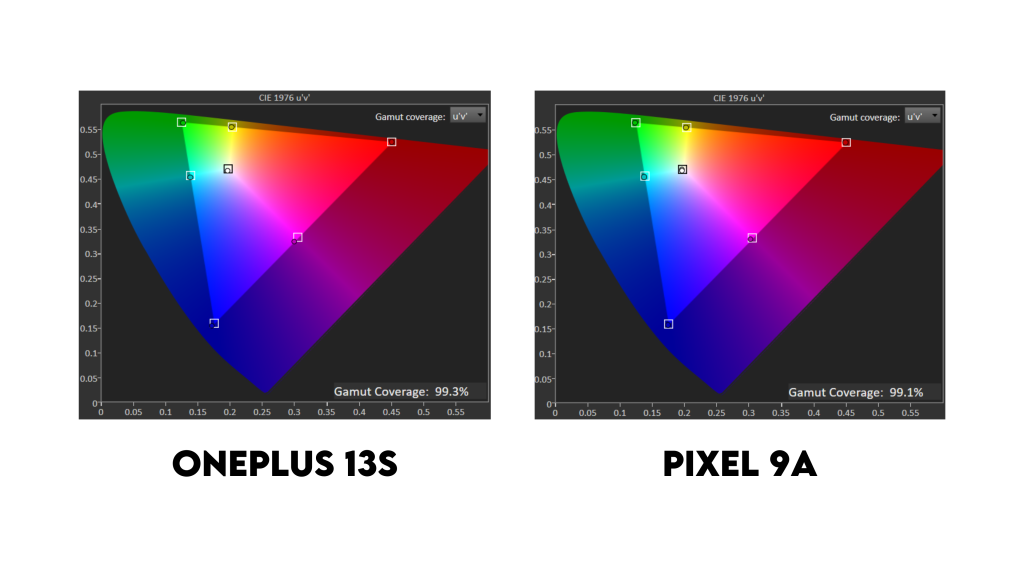Open the right chart's Gamut coverage dropdown
Viewport: 1024px width, 576px height.
coord(921,116)
